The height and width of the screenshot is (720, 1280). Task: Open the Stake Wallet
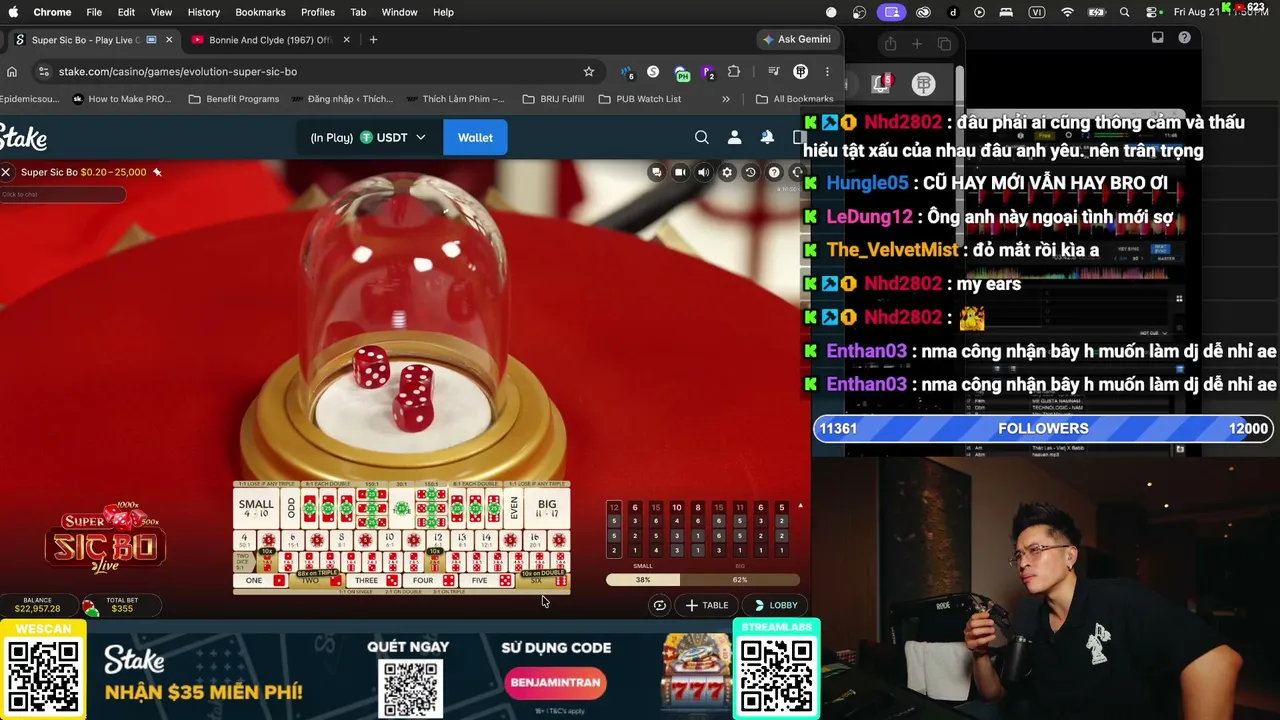click(x=475, y=137)
